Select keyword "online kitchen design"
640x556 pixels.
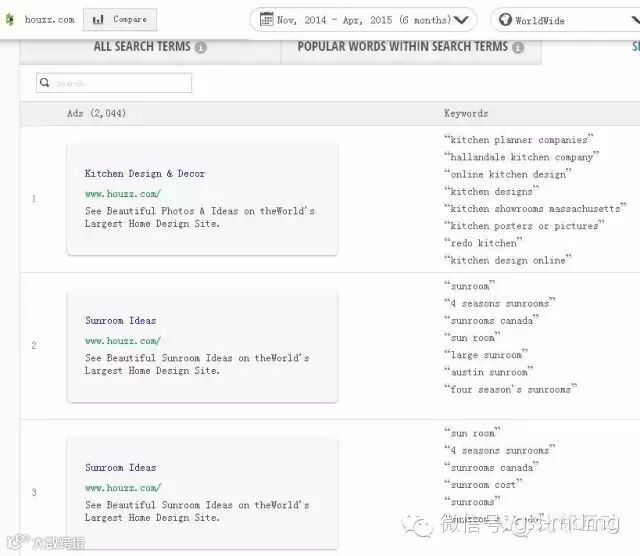(508, 174)
